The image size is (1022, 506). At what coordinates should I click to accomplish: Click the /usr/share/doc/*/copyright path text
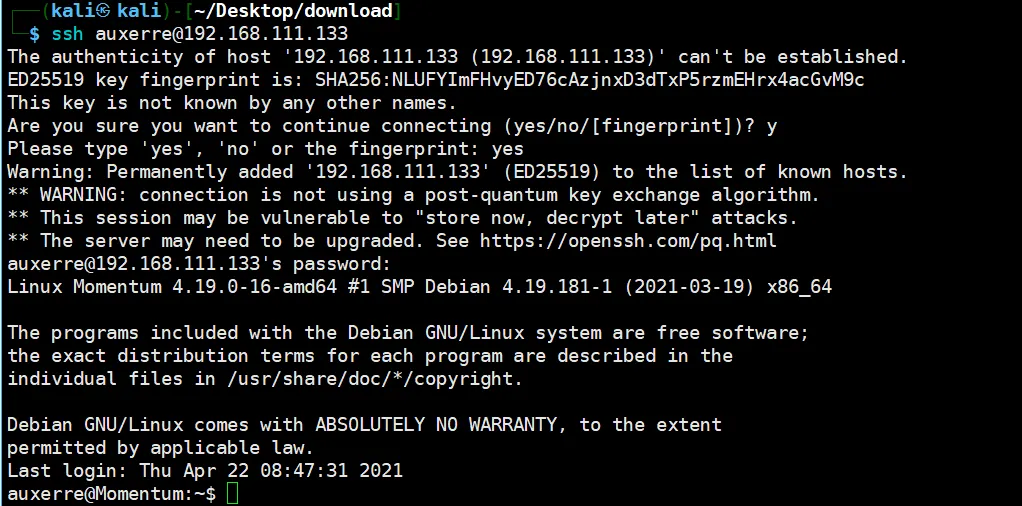click(375, 379)
